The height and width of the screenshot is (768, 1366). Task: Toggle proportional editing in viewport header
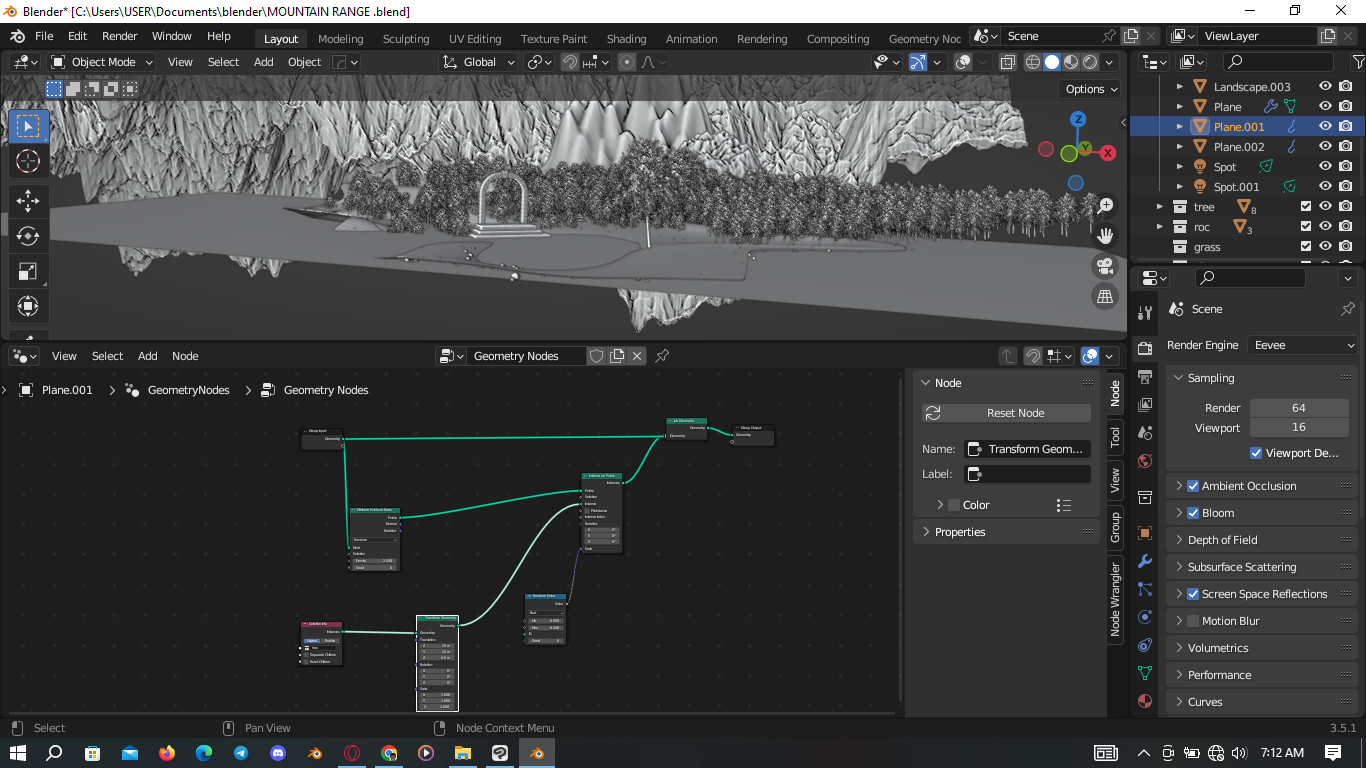[627, 62]
